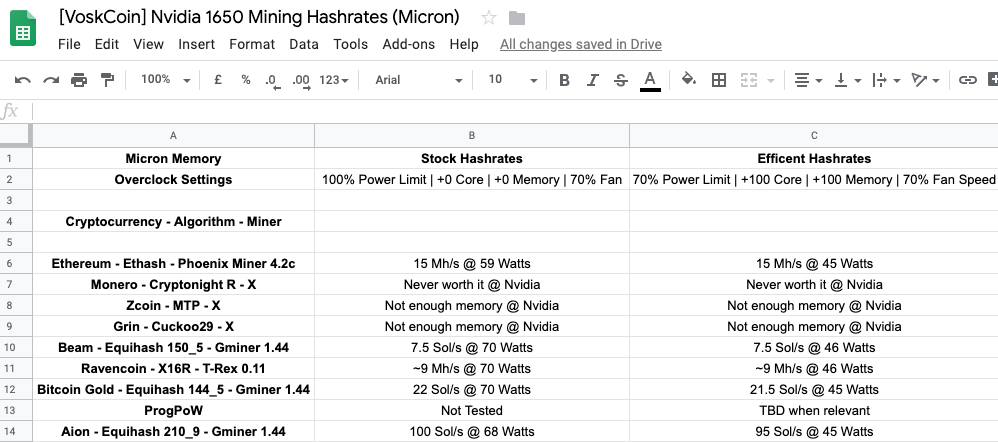Image resolution: width=998 pixels, height=442 pixels.
Task: Select the 'Micron Memory' cell
Action: point(173,159)
